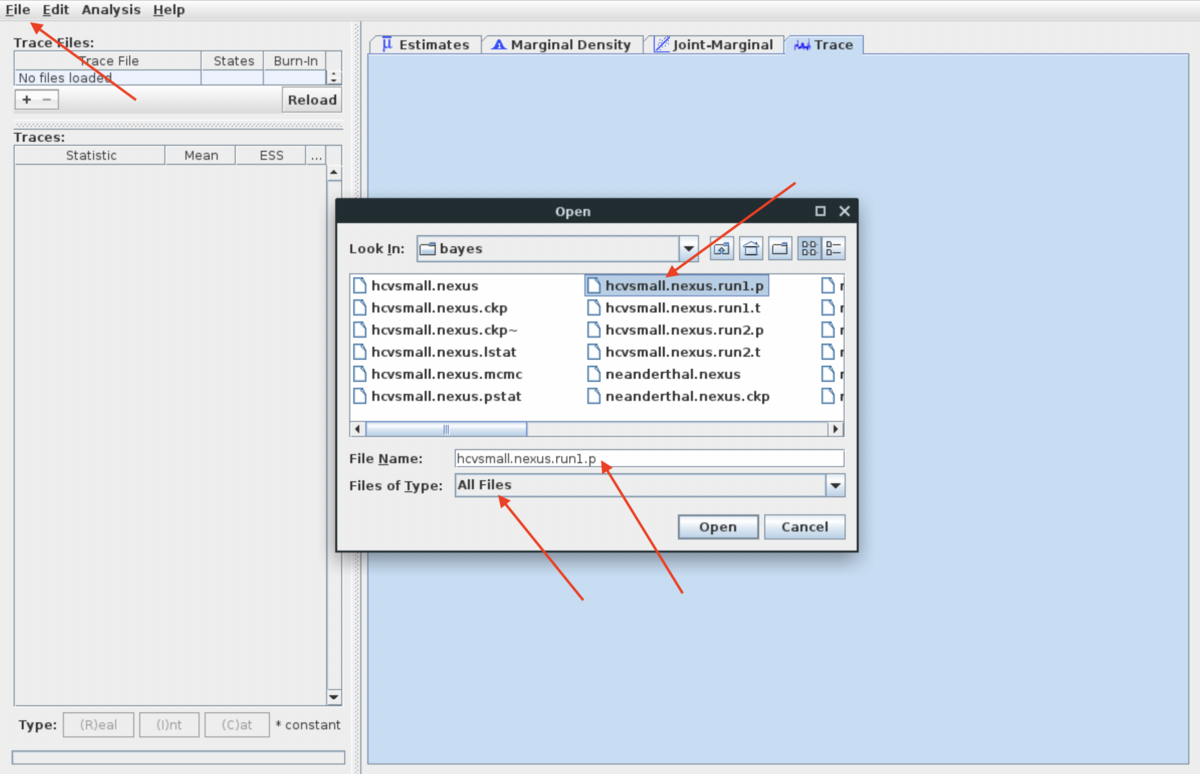Screen dimensions: 1200x774
Task: Open the Edit menu
Action: (56, 10)
